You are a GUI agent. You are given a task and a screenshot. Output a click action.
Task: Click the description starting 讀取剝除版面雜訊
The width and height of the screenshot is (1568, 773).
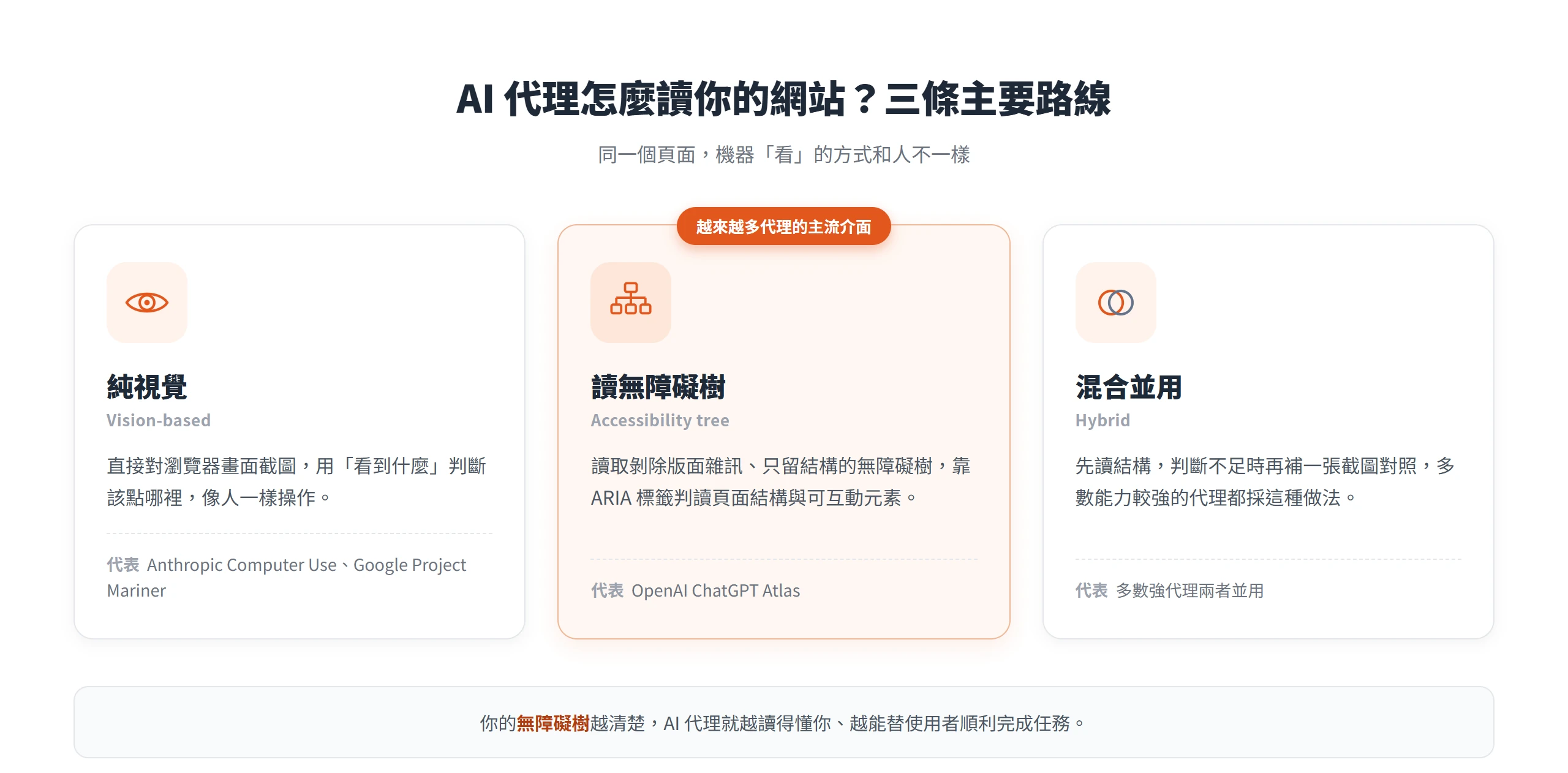point(781,481)
